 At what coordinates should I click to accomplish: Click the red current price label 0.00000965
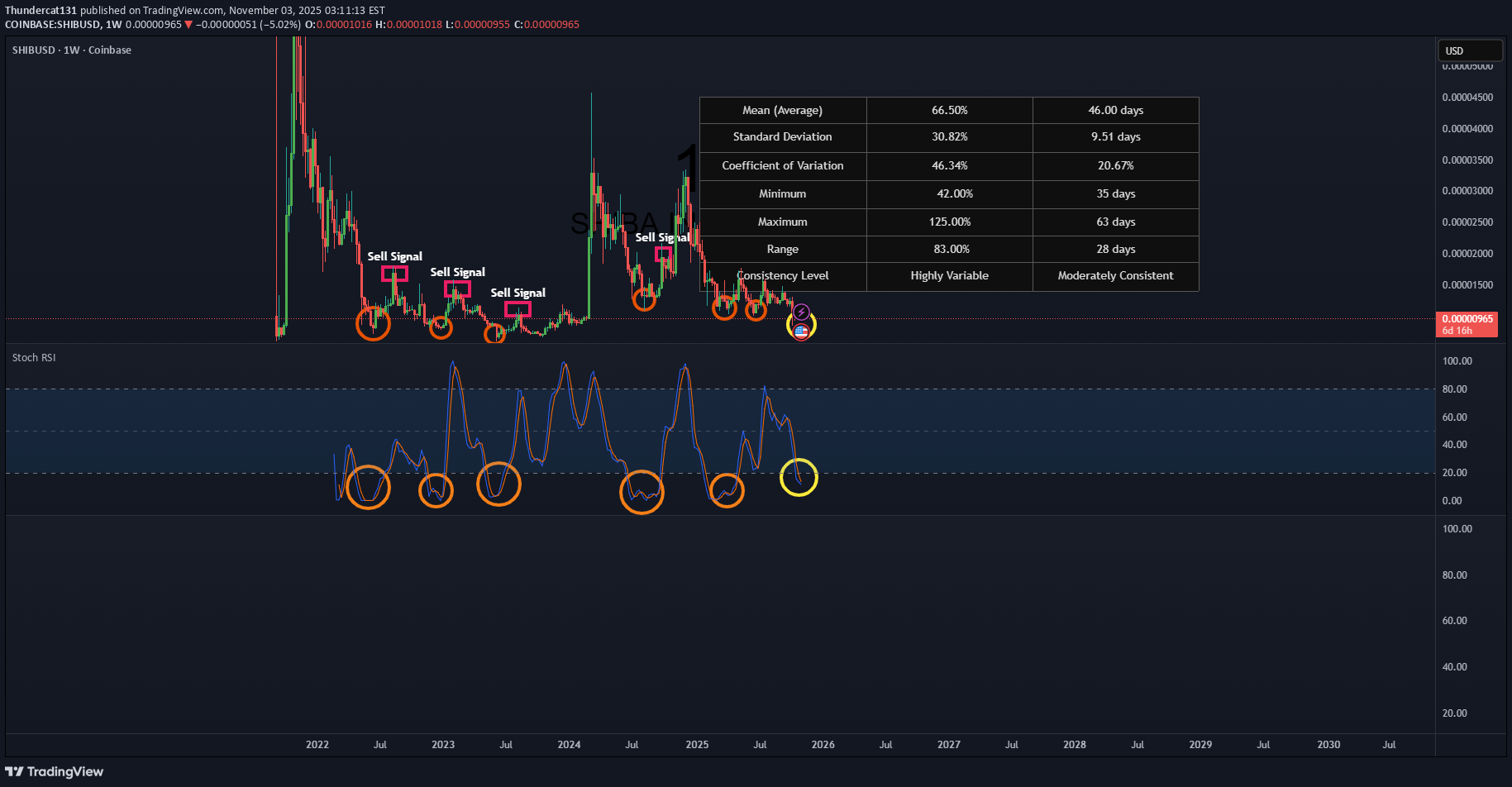(x=1467, y=319)
